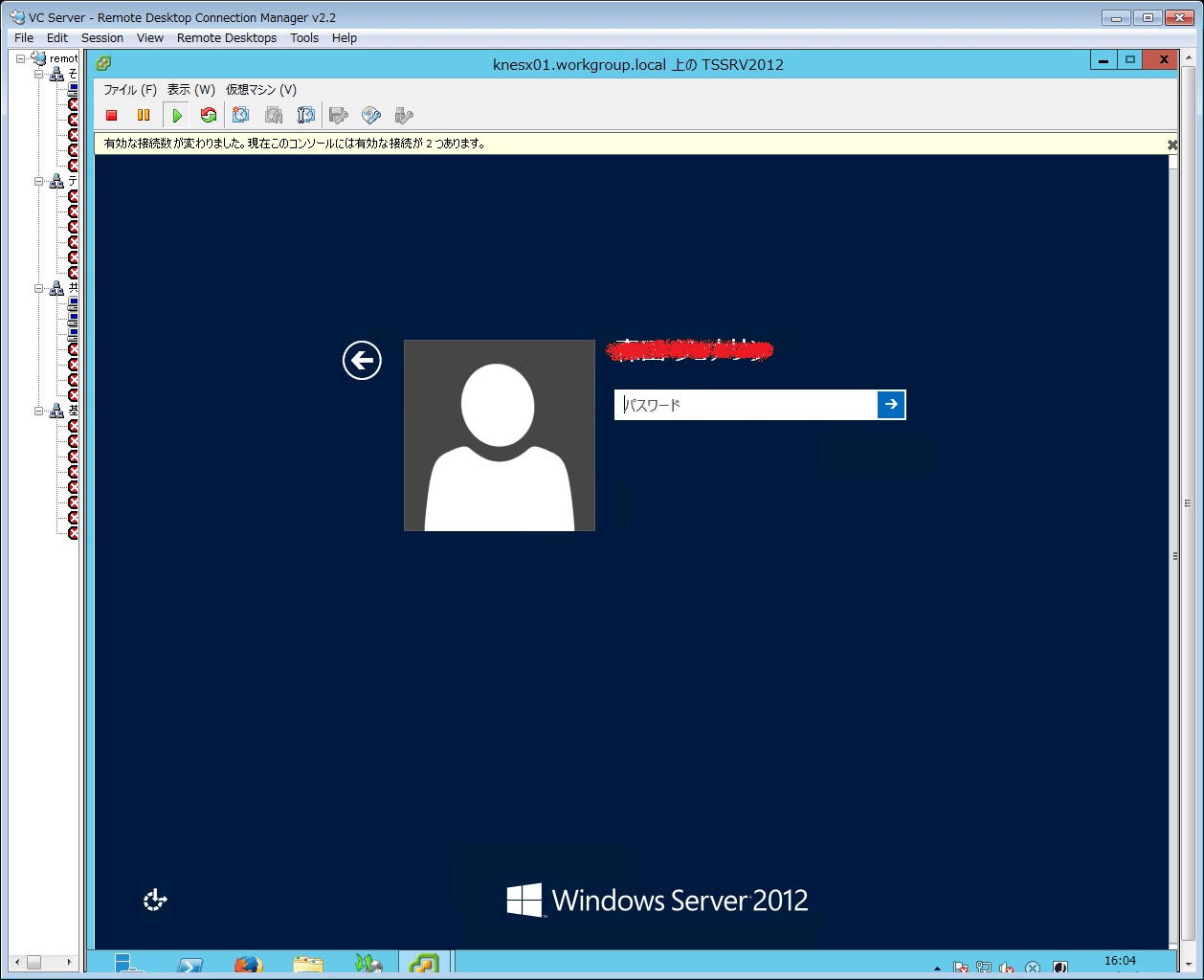Take a snapshot of the virtual machine
Viewport: 1204px width, 980px height.
tap(240, 116)
